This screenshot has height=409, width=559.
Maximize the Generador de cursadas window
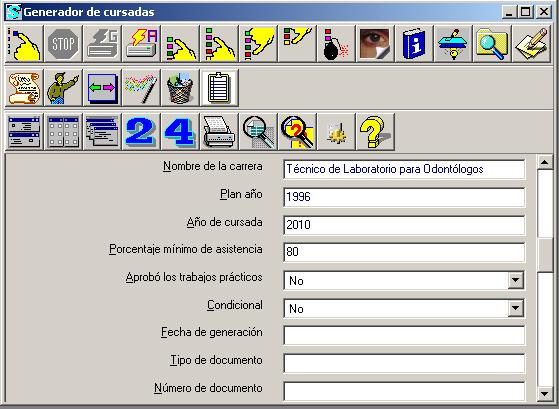coord(525,12)
